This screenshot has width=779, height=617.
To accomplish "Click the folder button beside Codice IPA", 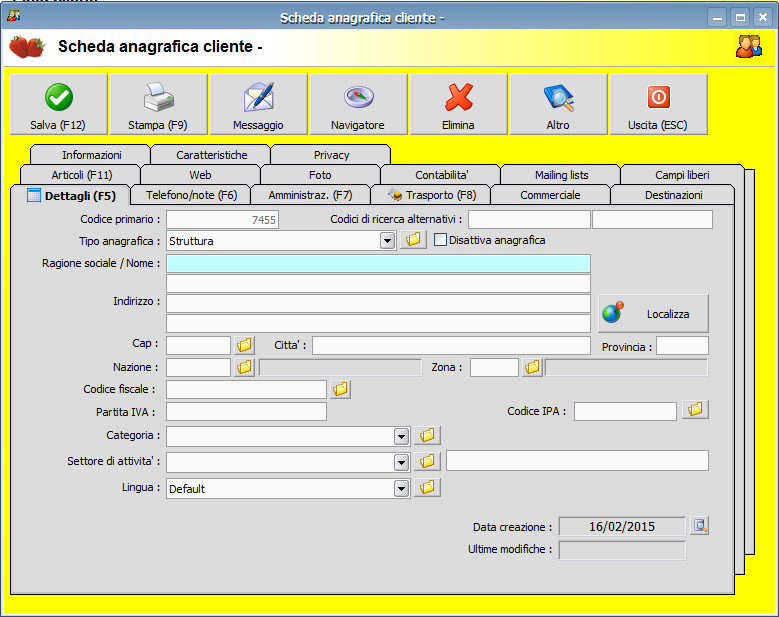I will [695, 410].
